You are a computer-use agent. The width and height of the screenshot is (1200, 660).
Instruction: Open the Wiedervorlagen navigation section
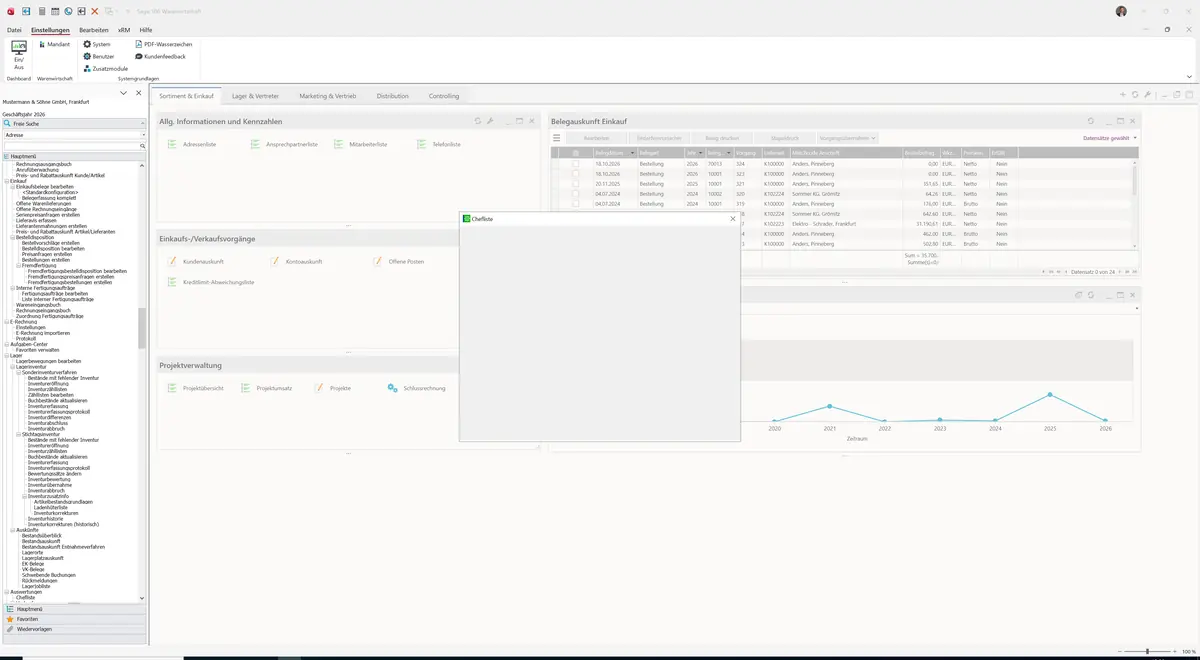[74, 629]
